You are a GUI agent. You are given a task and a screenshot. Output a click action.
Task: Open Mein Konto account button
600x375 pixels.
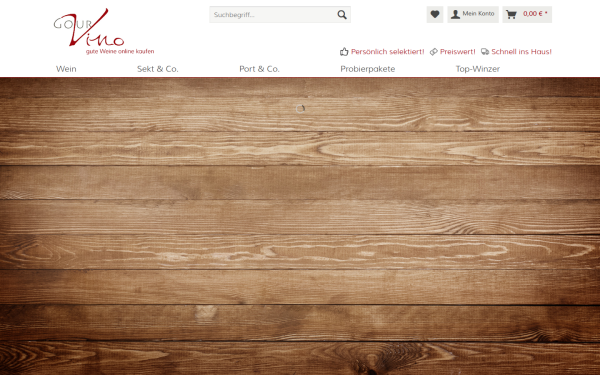pos(473,15)
